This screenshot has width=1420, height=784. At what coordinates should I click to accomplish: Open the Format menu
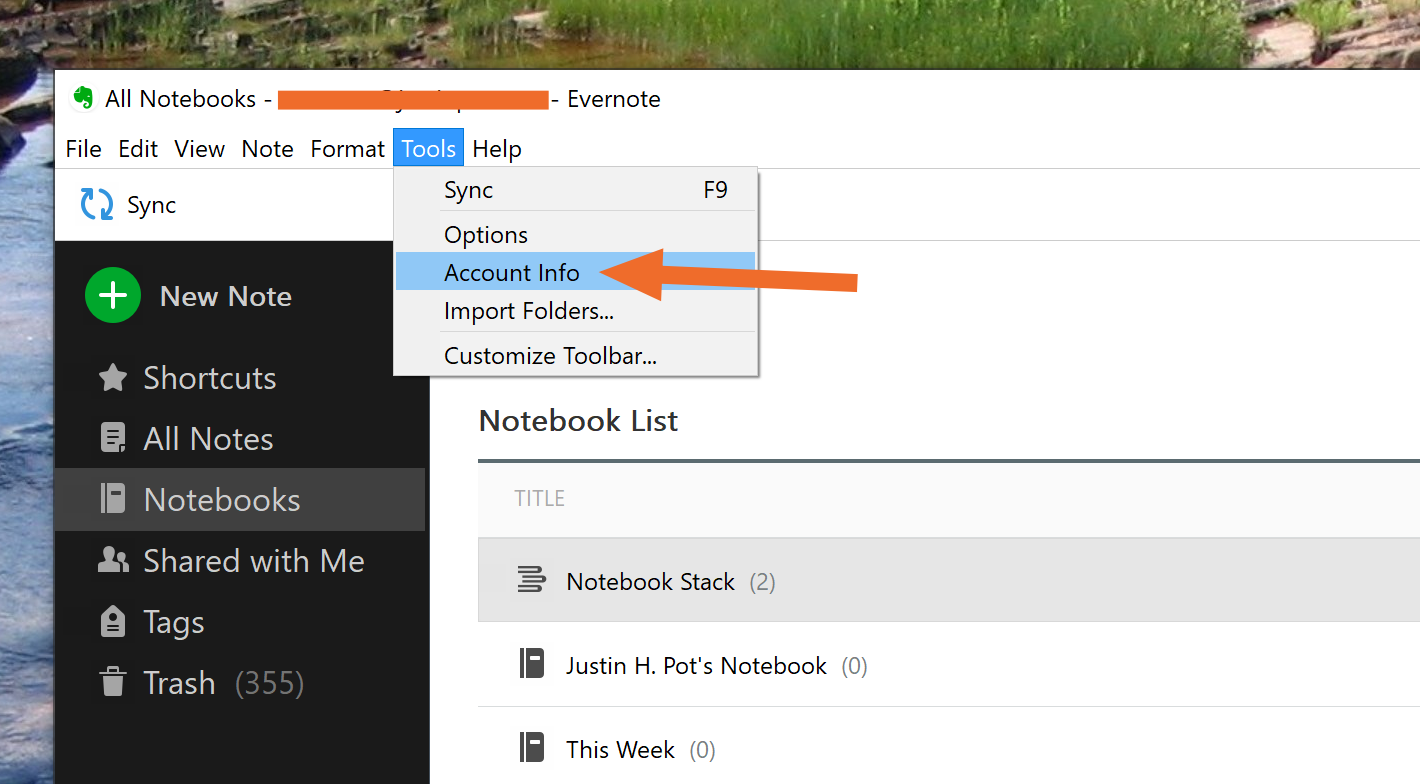(347, 149)
